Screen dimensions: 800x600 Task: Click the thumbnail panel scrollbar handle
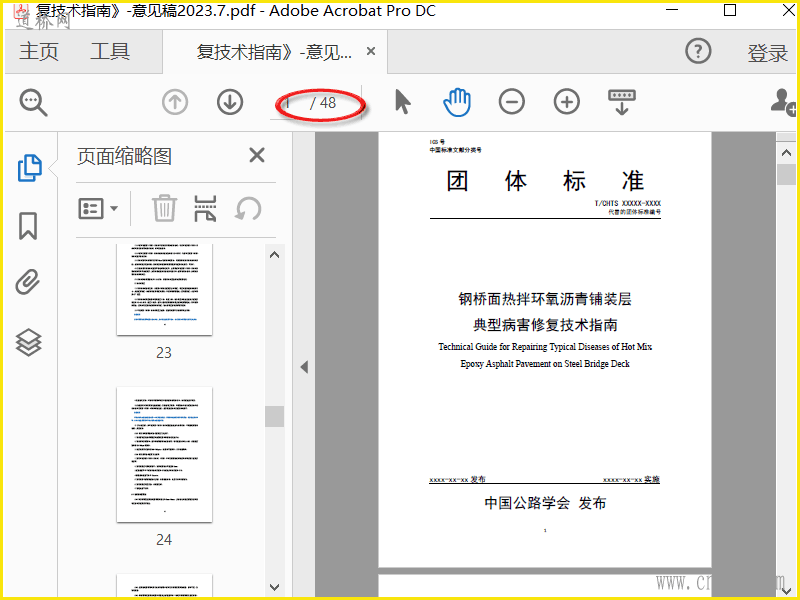[274, 416]
